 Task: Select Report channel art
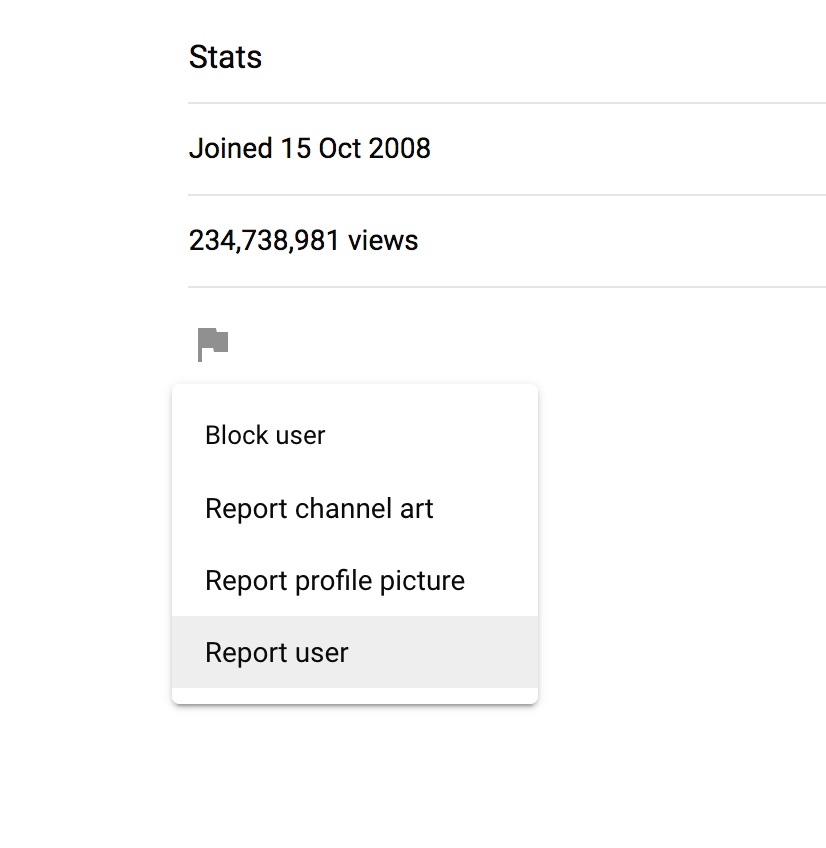pyautogui.click(x=318, y=508)
